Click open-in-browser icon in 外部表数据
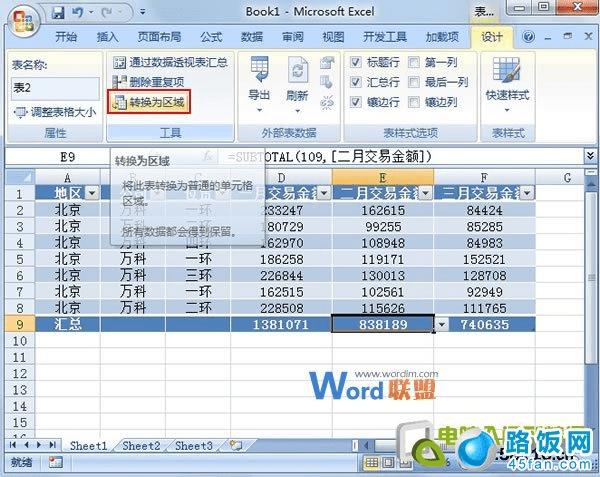Viewport: 600px width, 477px height. pos(327,82)
